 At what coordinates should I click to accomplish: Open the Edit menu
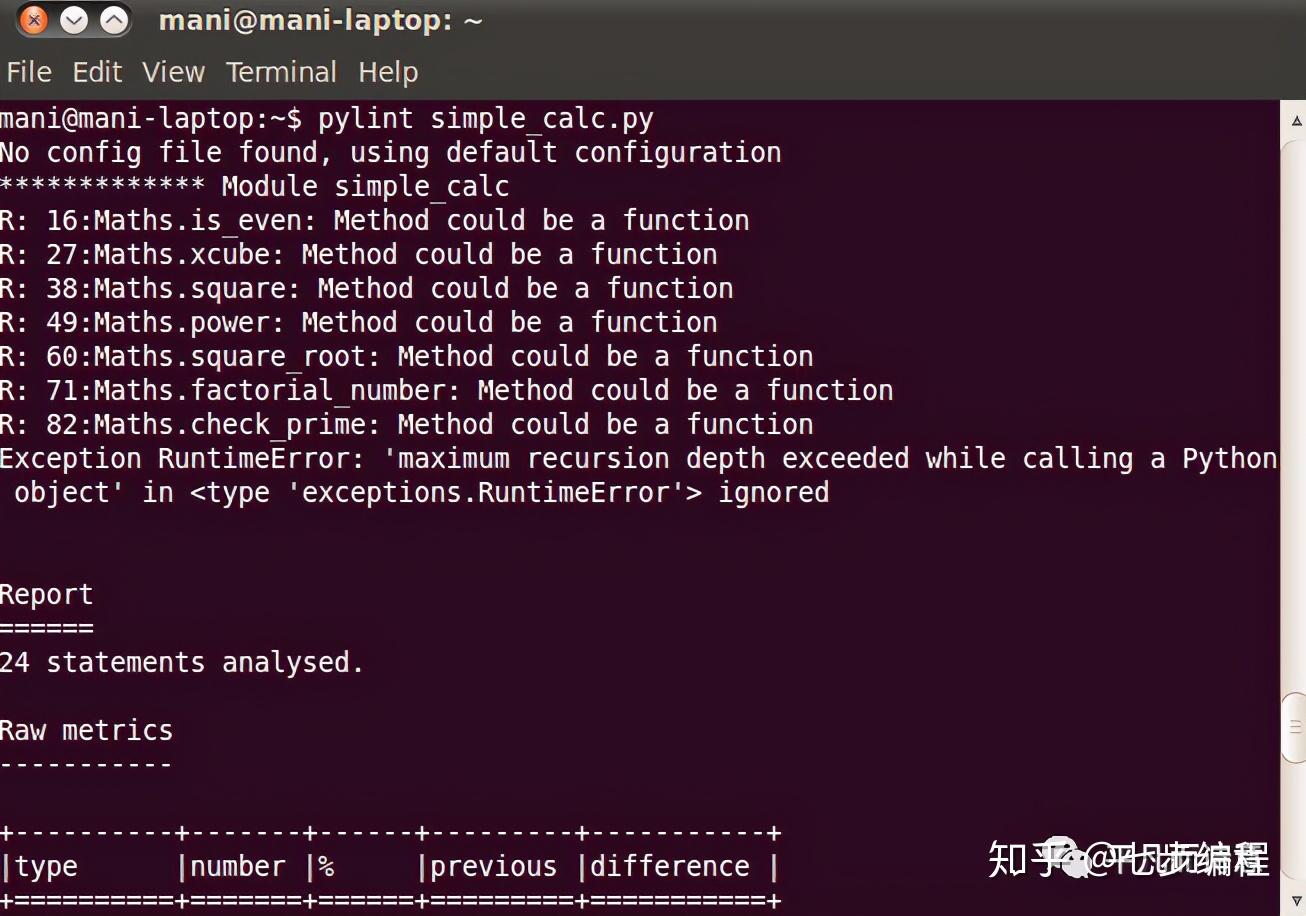pos(97,72)
